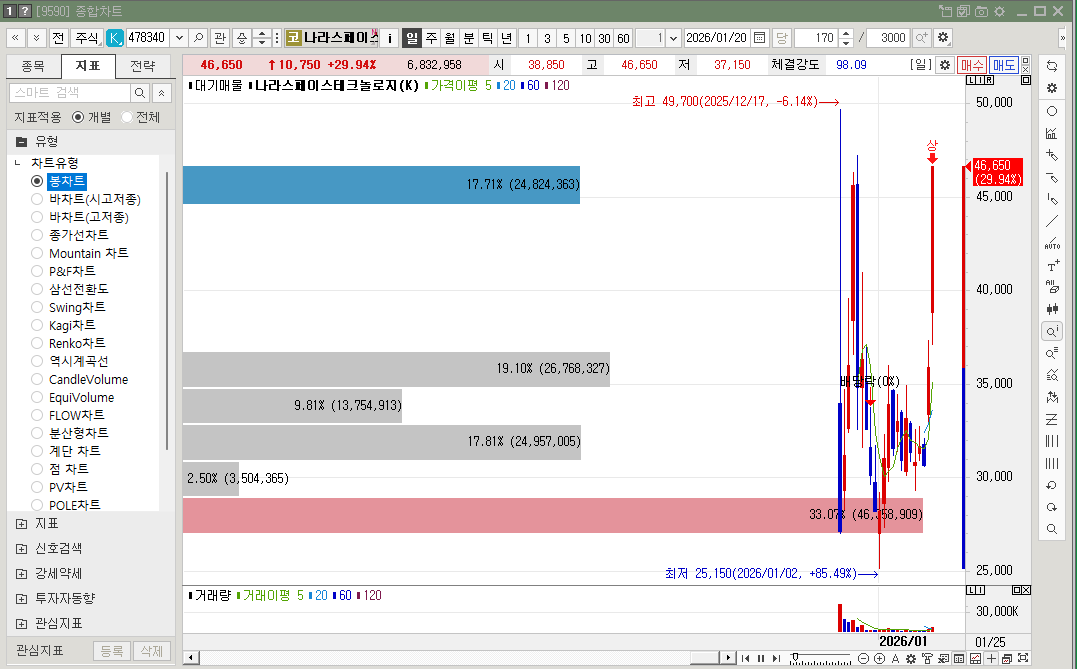Screen dimensions: 1077x669
Task: Toggle the crosshair plus icon in bottom toolbar
Action: tap(991, 659)
